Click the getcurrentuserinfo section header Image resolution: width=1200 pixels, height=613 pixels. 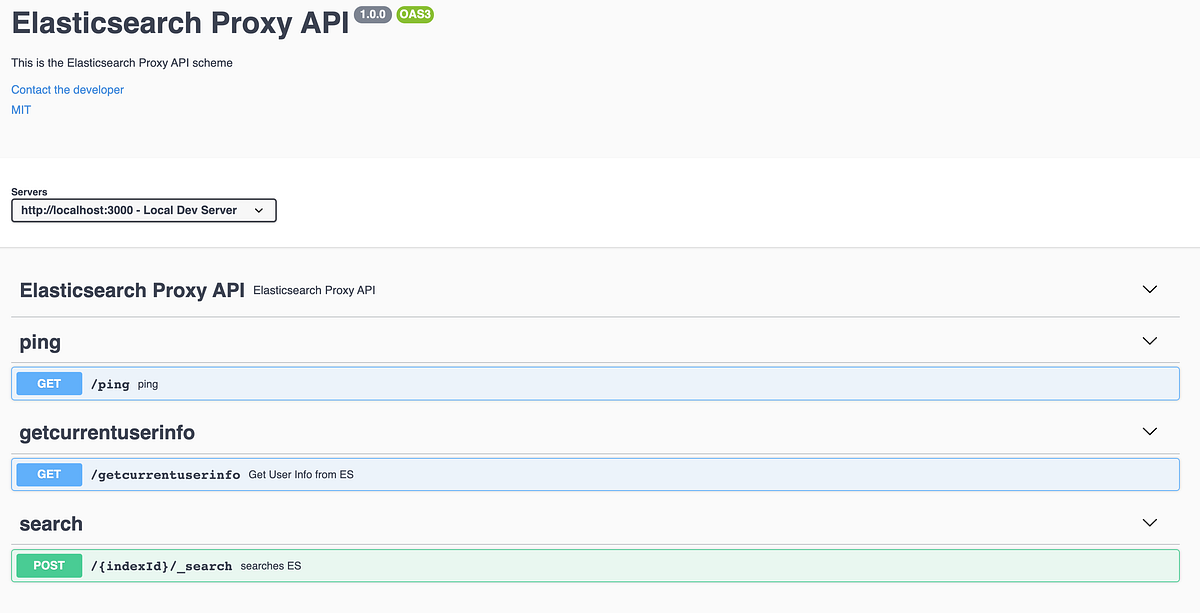pyautogui.click(x=107, y=432)
